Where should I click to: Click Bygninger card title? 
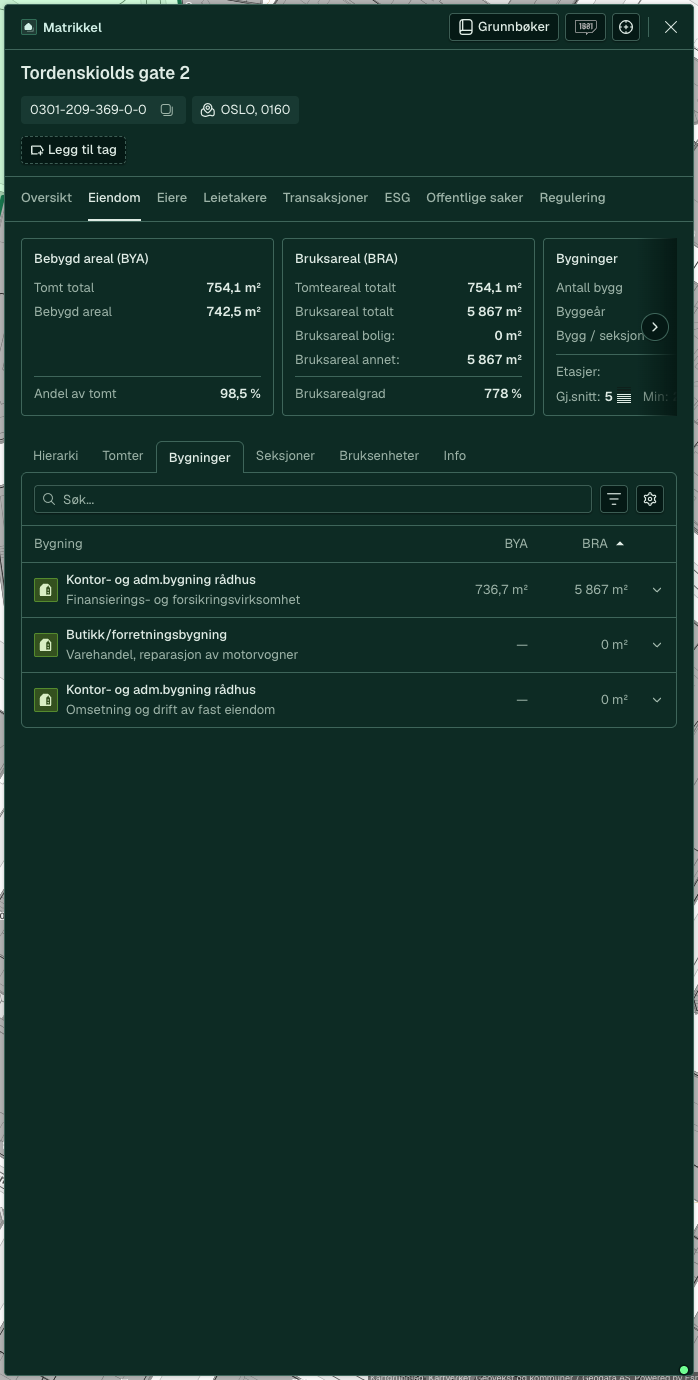coord(587,259)
